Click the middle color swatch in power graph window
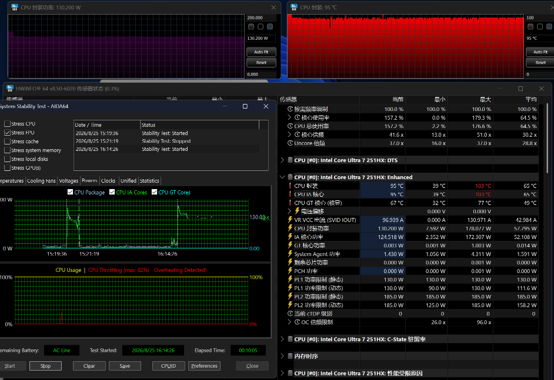 pyautogui.click(x=260, y=26)
